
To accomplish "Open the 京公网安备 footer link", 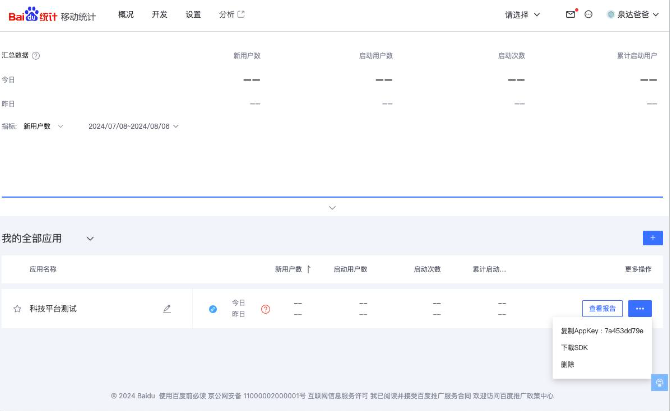I will pos(257,396).
